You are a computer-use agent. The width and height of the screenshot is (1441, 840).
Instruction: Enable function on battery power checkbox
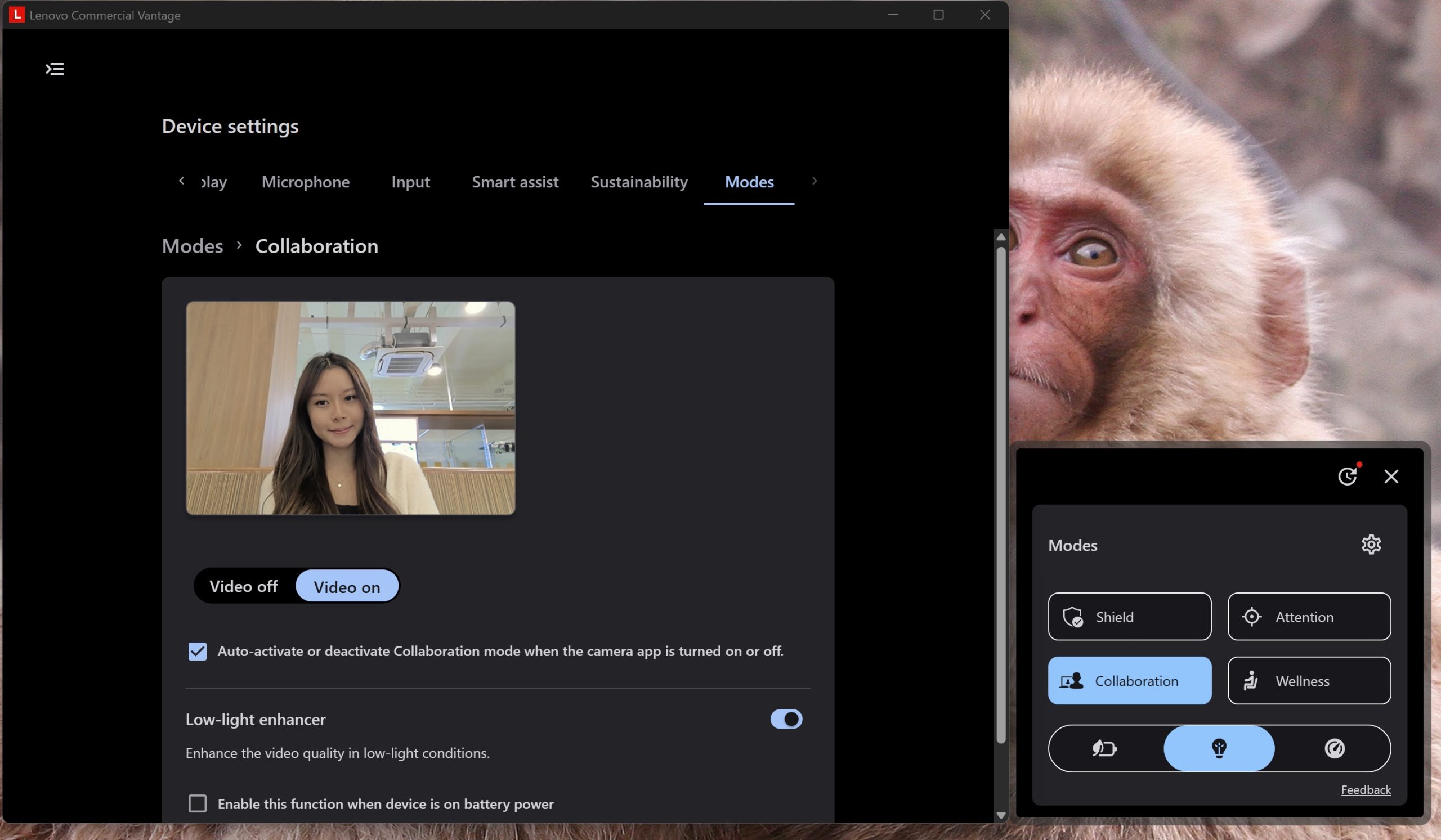coord(197,803)
